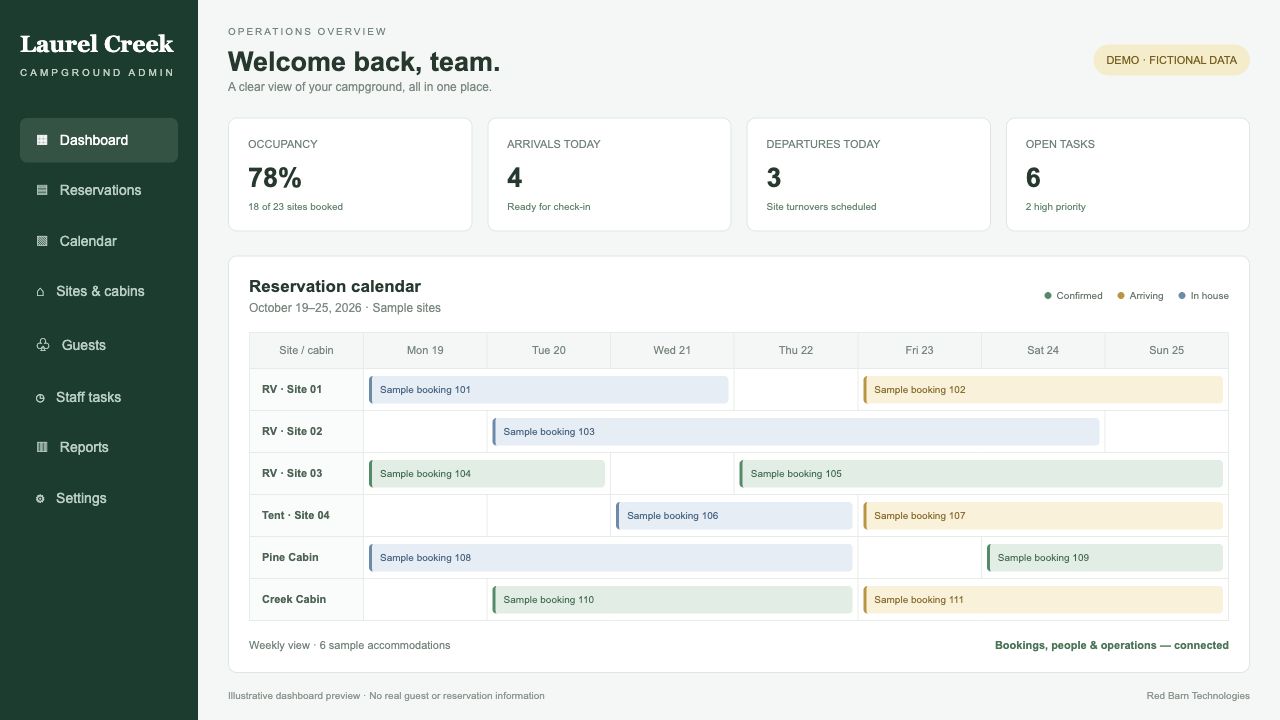Click the green Confirmed legend dot
Viewport: 1280px width, 720px height.
pos(1048,295)
